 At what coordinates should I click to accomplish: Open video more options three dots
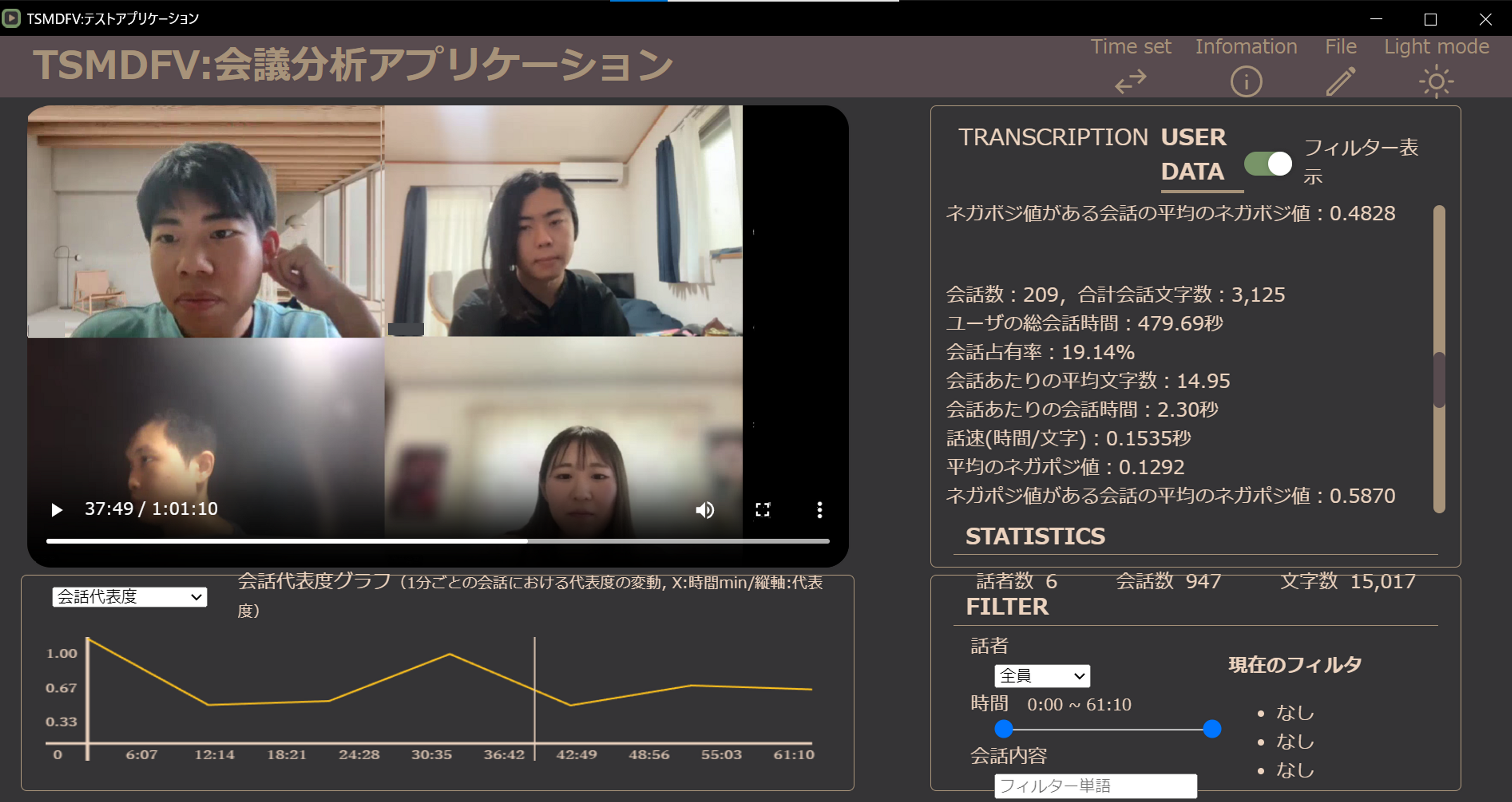coord(820,510)
